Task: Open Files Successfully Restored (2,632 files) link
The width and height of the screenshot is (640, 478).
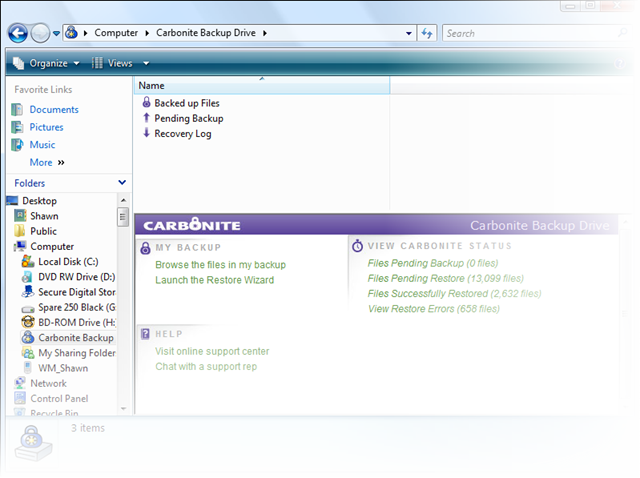Action: tap(454, 294)
